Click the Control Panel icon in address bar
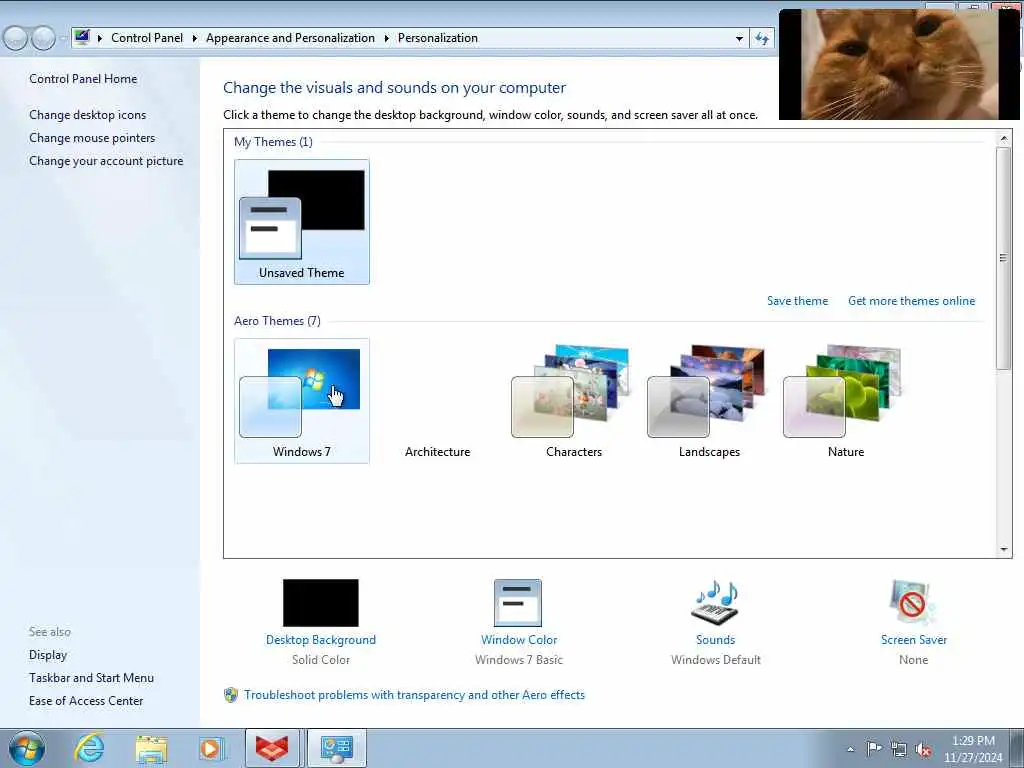This screenshot has height=768, width=1024. (82, 37)
